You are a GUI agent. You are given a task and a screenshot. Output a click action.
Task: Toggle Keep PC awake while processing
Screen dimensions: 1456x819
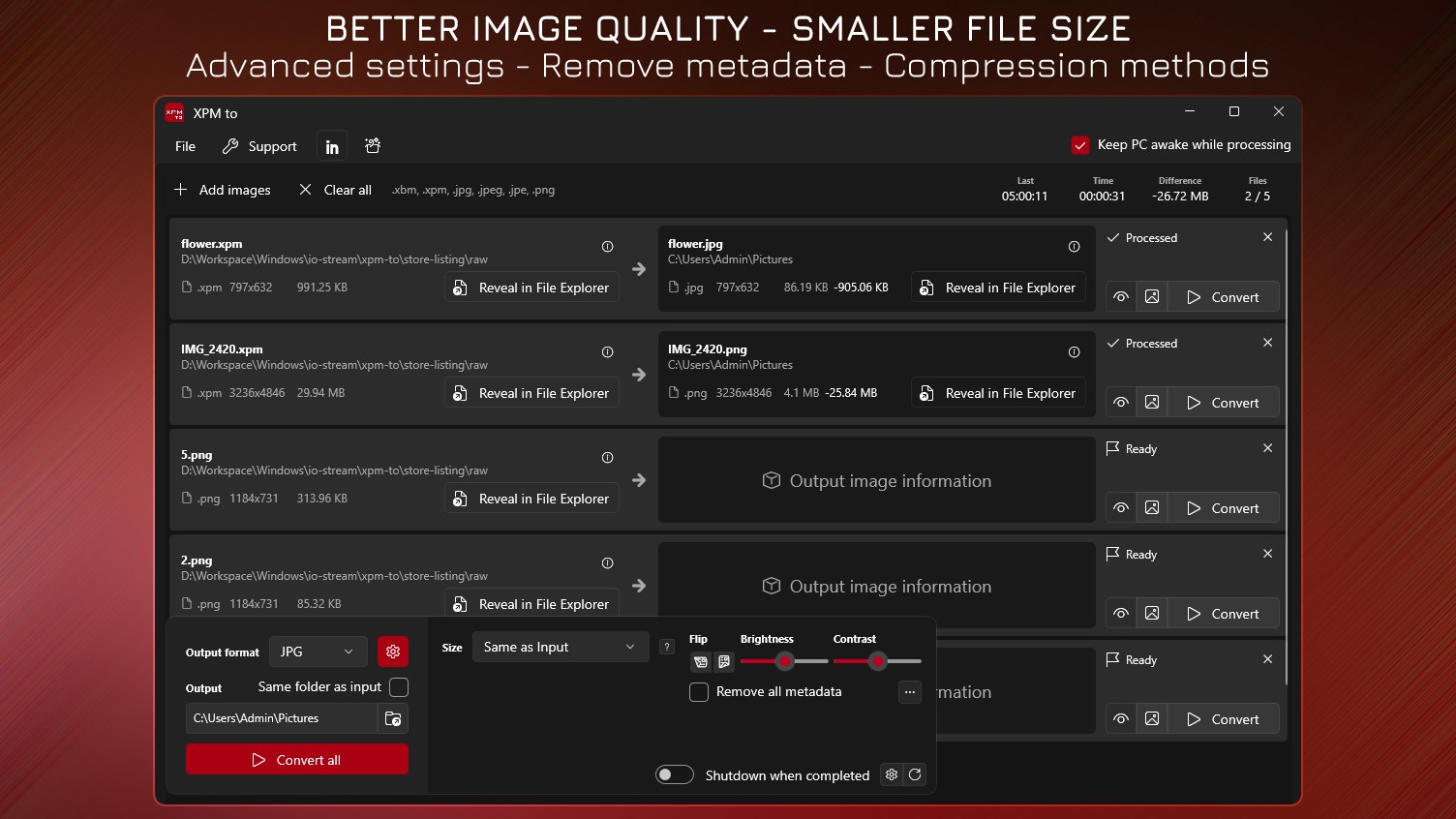click(x=1080, y=145)
